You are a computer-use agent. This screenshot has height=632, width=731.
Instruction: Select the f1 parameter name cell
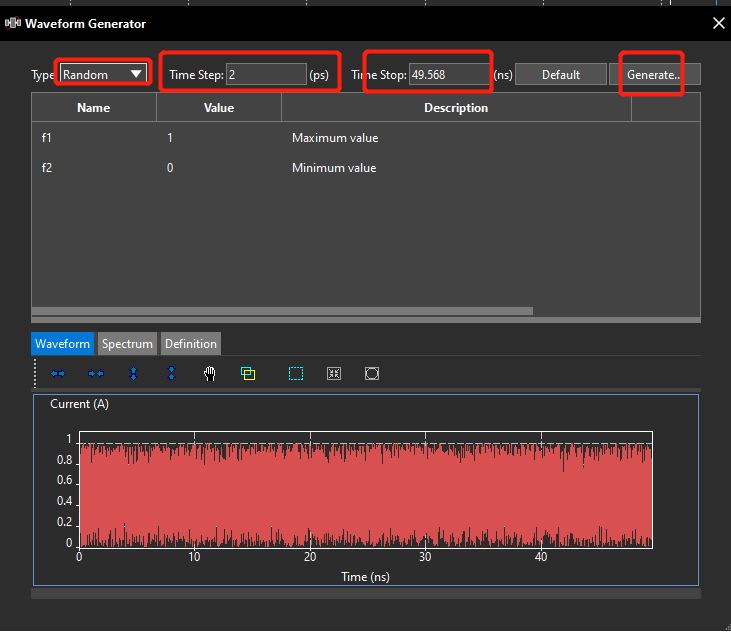[93, 138]
